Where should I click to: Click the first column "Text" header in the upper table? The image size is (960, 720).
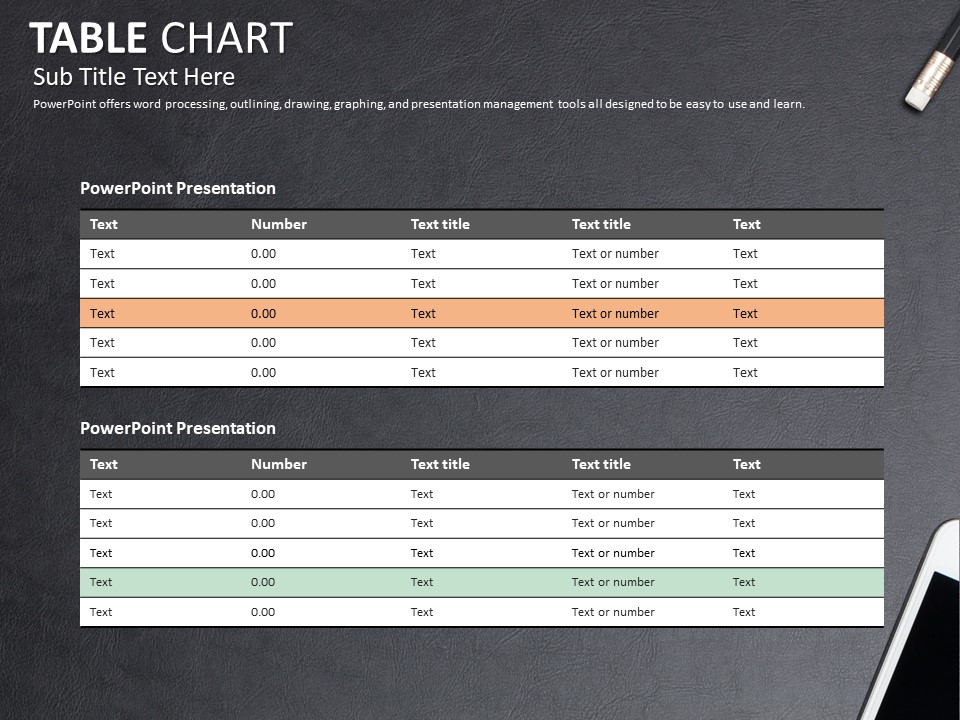coord(104,224)
